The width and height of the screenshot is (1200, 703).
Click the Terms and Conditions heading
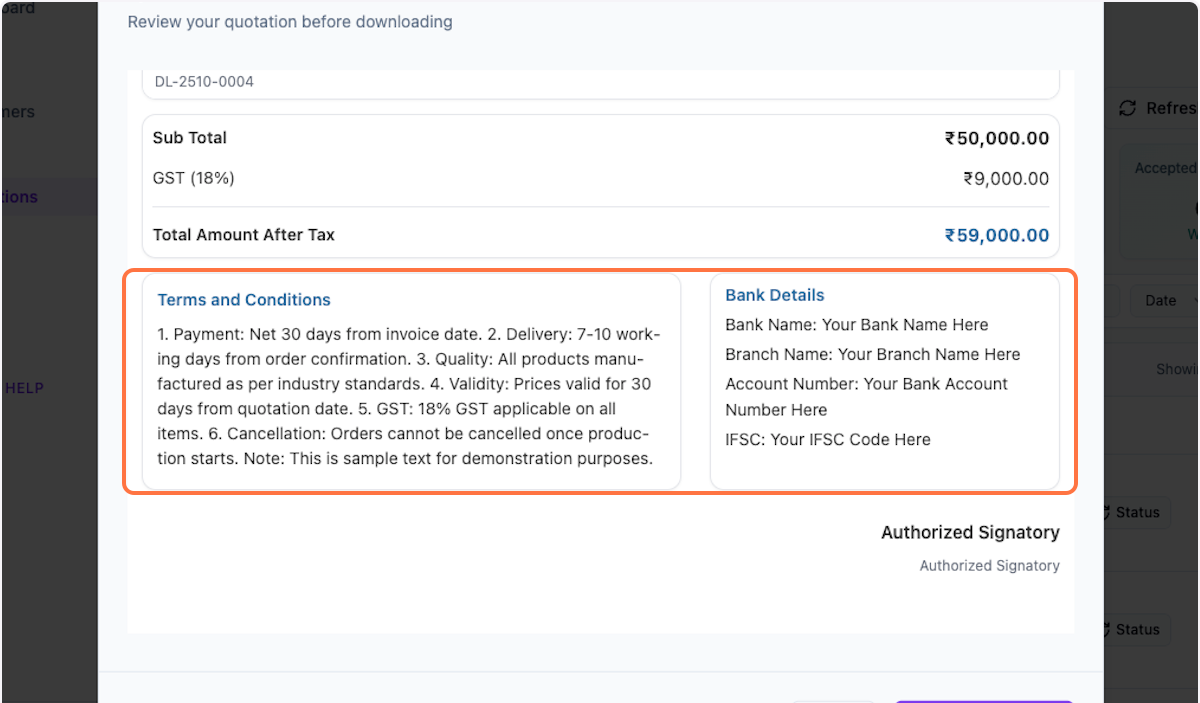(x=244, y=300)
